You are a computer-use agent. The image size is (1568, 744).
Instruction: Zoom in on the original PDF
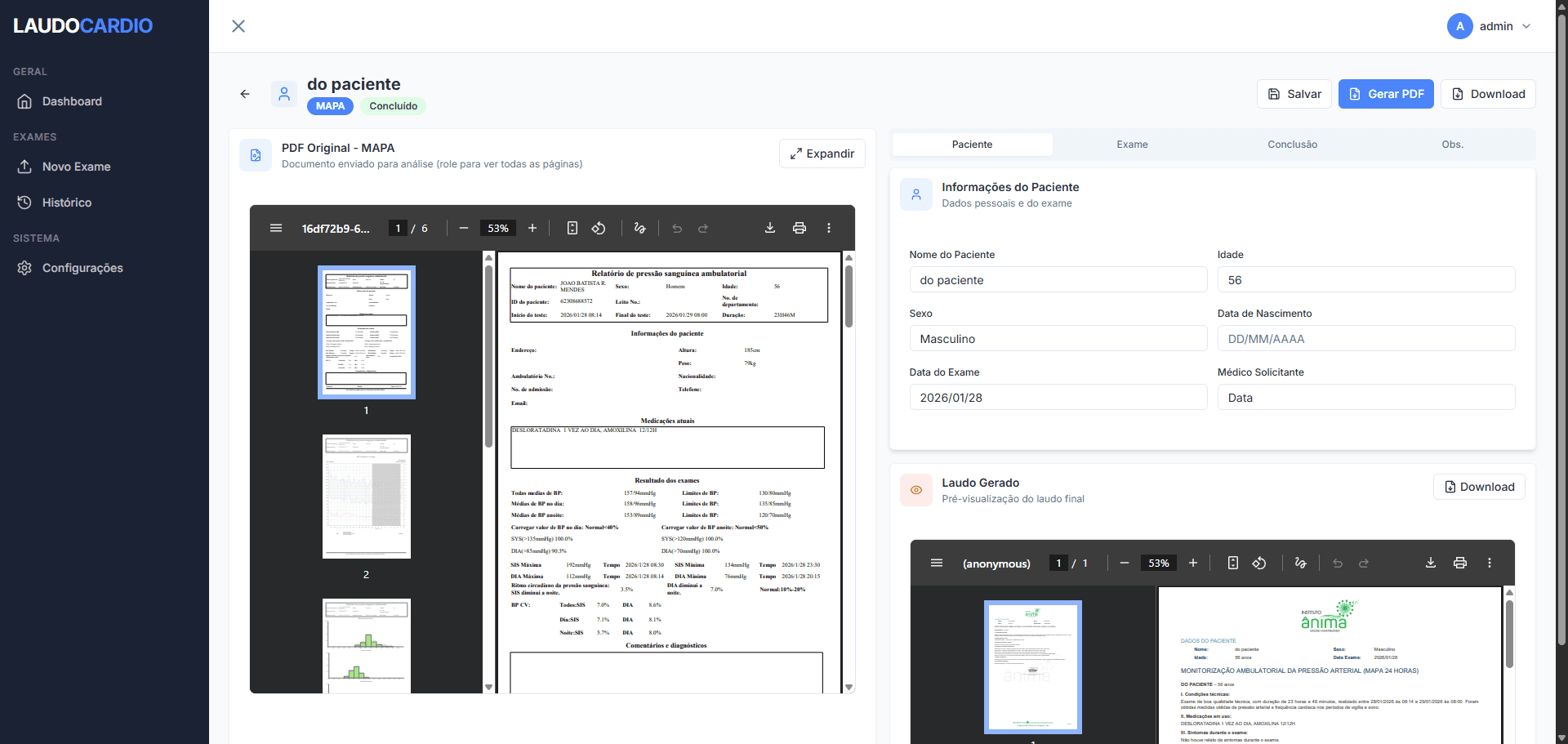pyautogui.click(x=532, y=228)
